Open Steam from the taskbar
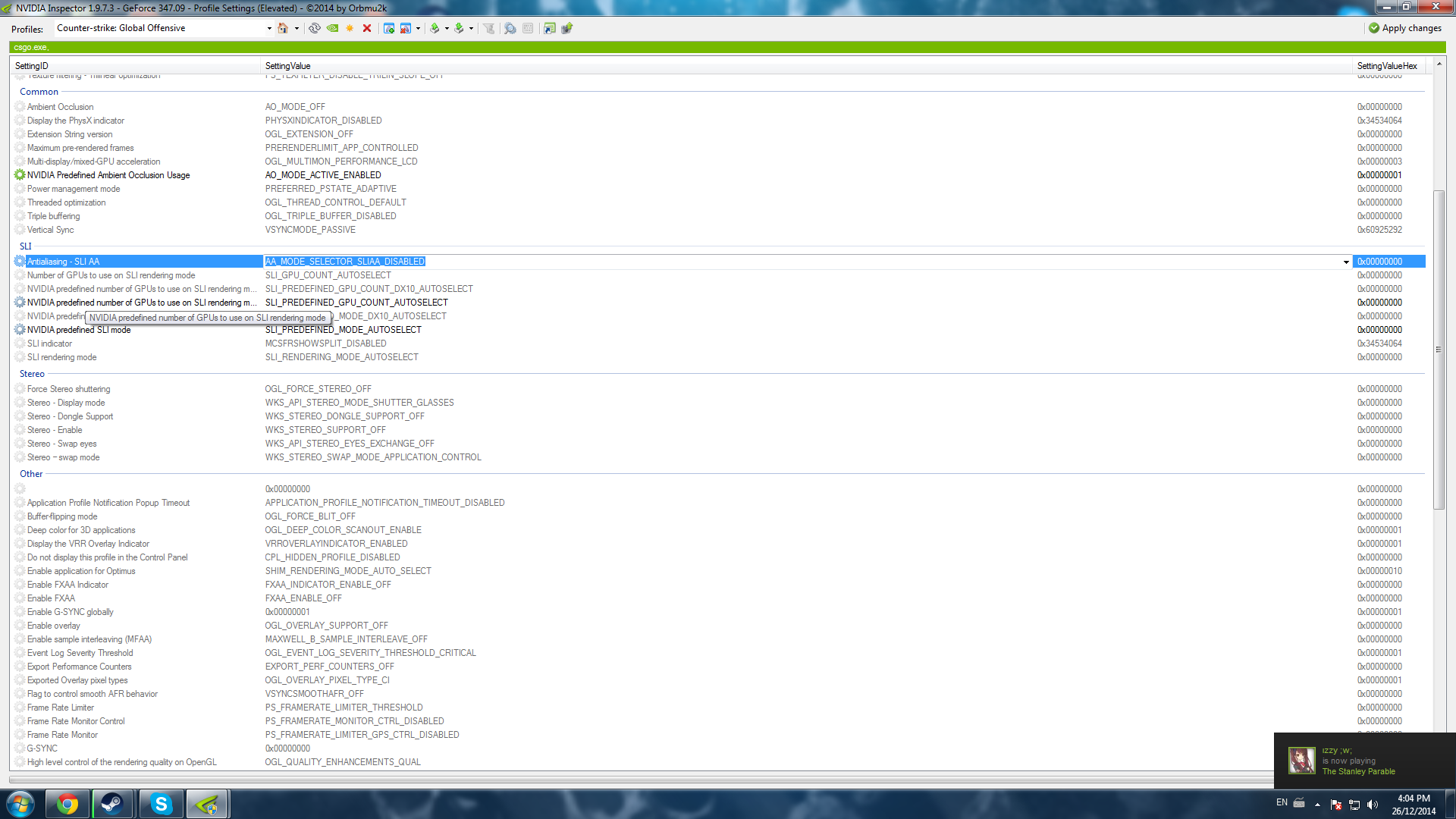Screen dimensions: 1456x819 [x=112, y=804]
